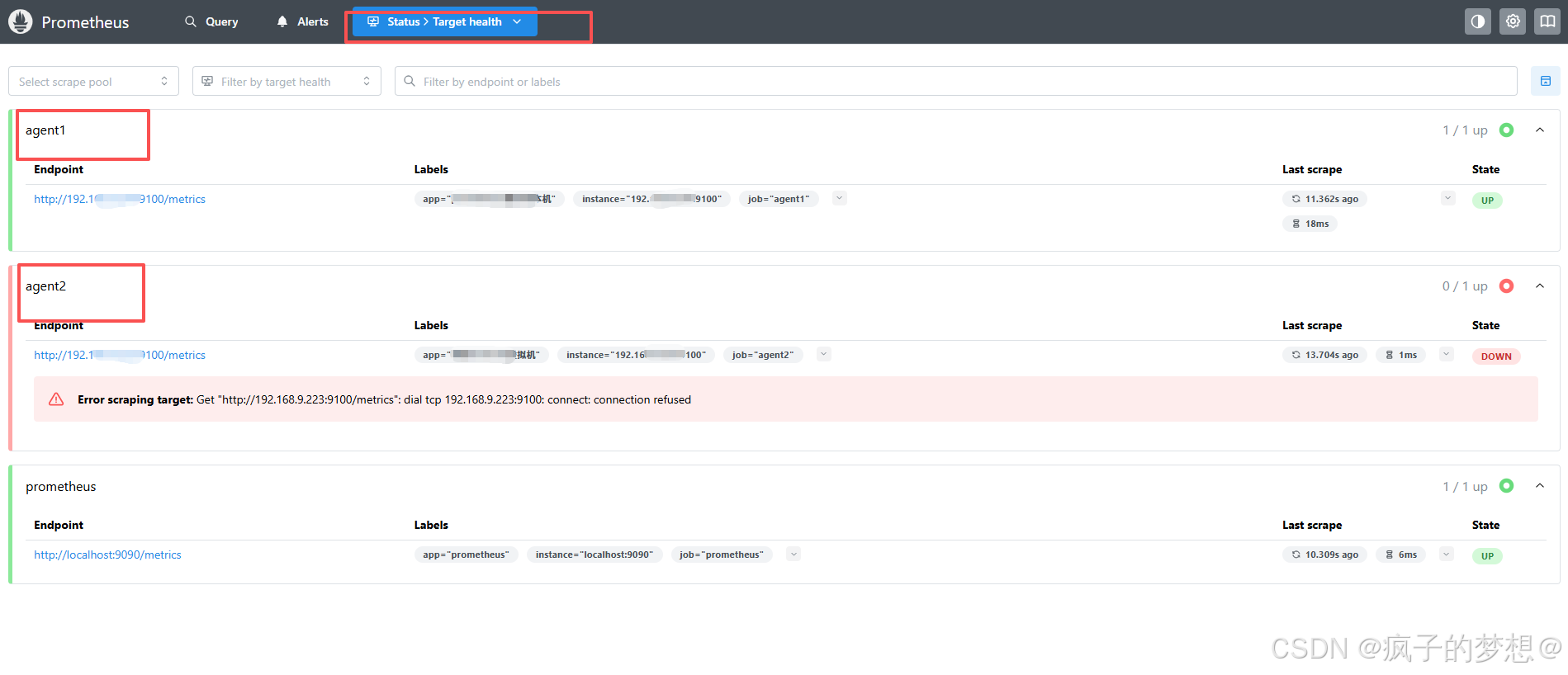Click the DOWN state badge for agent2

coord(1496,356)
